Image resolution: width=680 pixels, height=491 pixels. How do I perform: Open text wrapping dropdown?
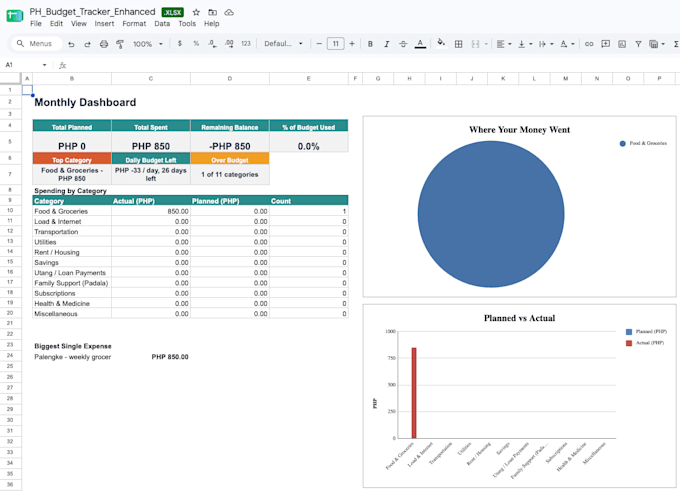pos(546,44)
